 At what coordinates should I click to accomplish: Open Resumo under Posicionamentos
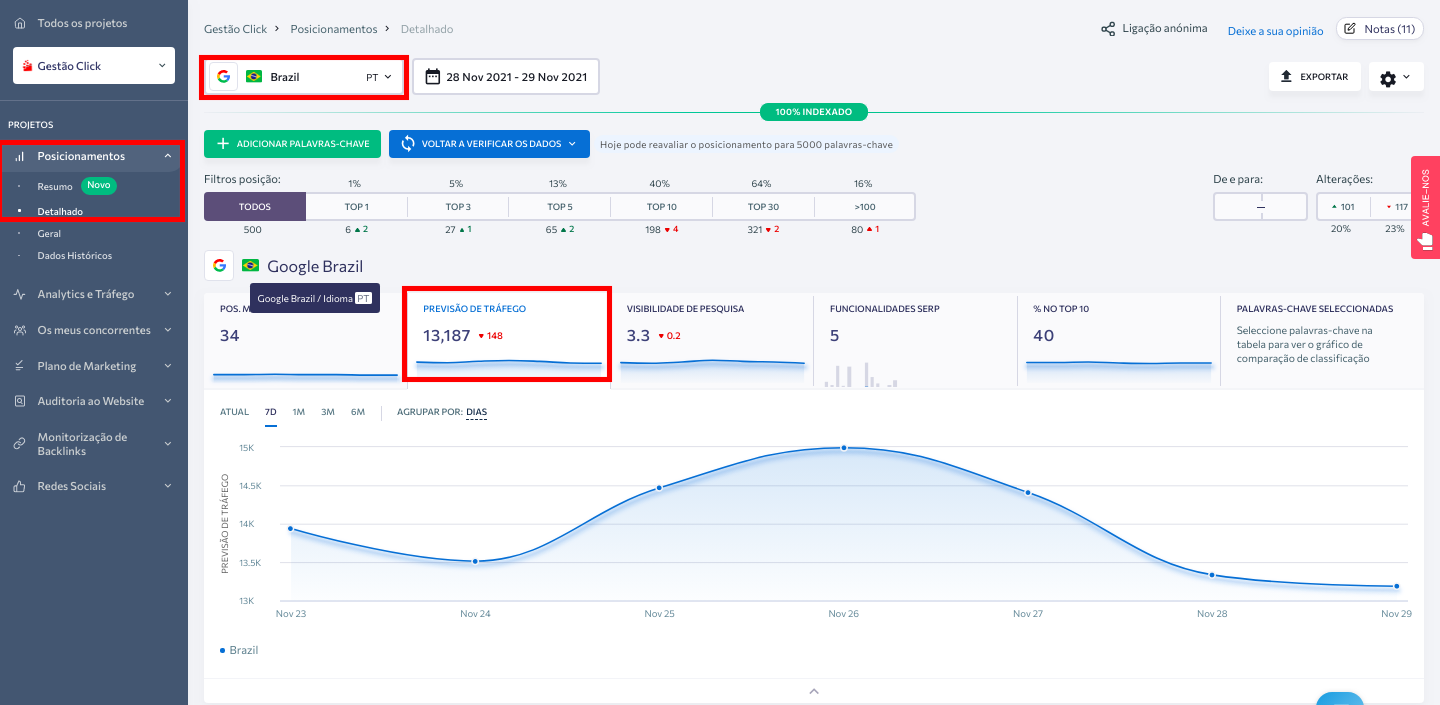55,186
